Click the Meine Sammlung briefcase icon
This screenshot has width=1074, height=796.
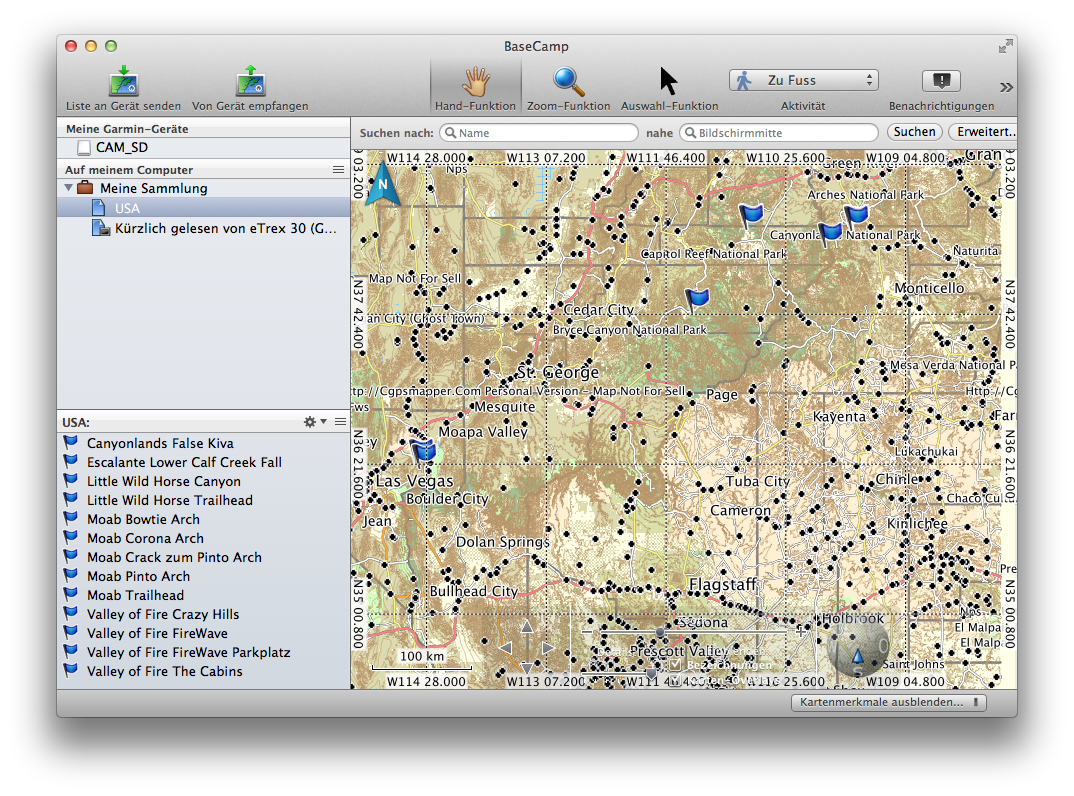coord(85,188)
